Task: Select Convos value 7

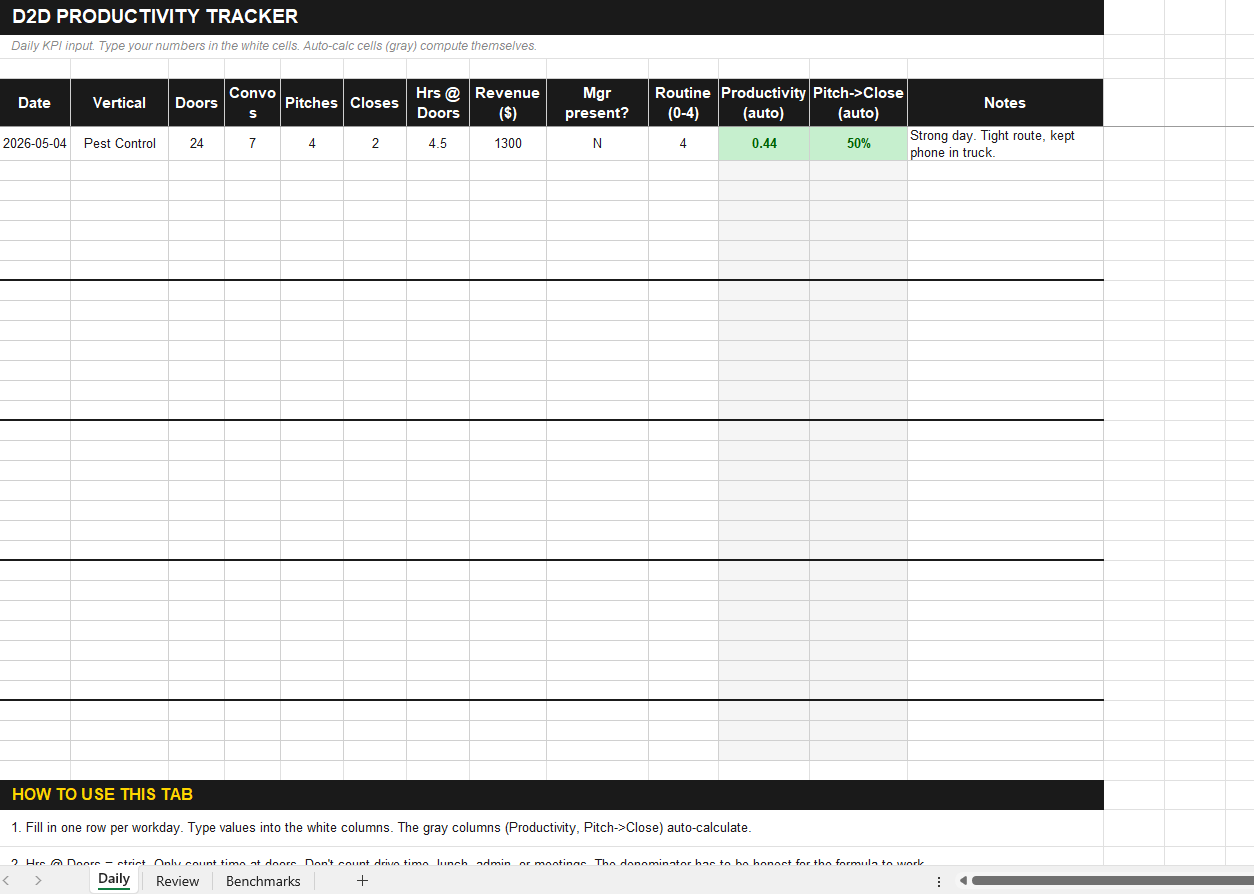Action: pos(252,143)
